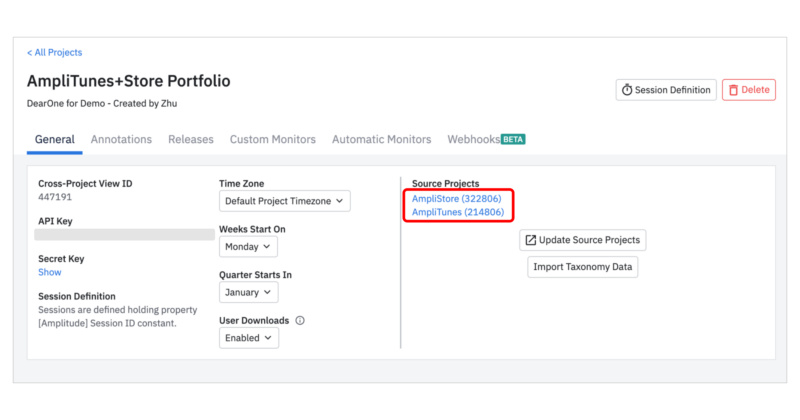Expand the Weeks Start On dropdown
800x420 pixels.
pos(248,247)
